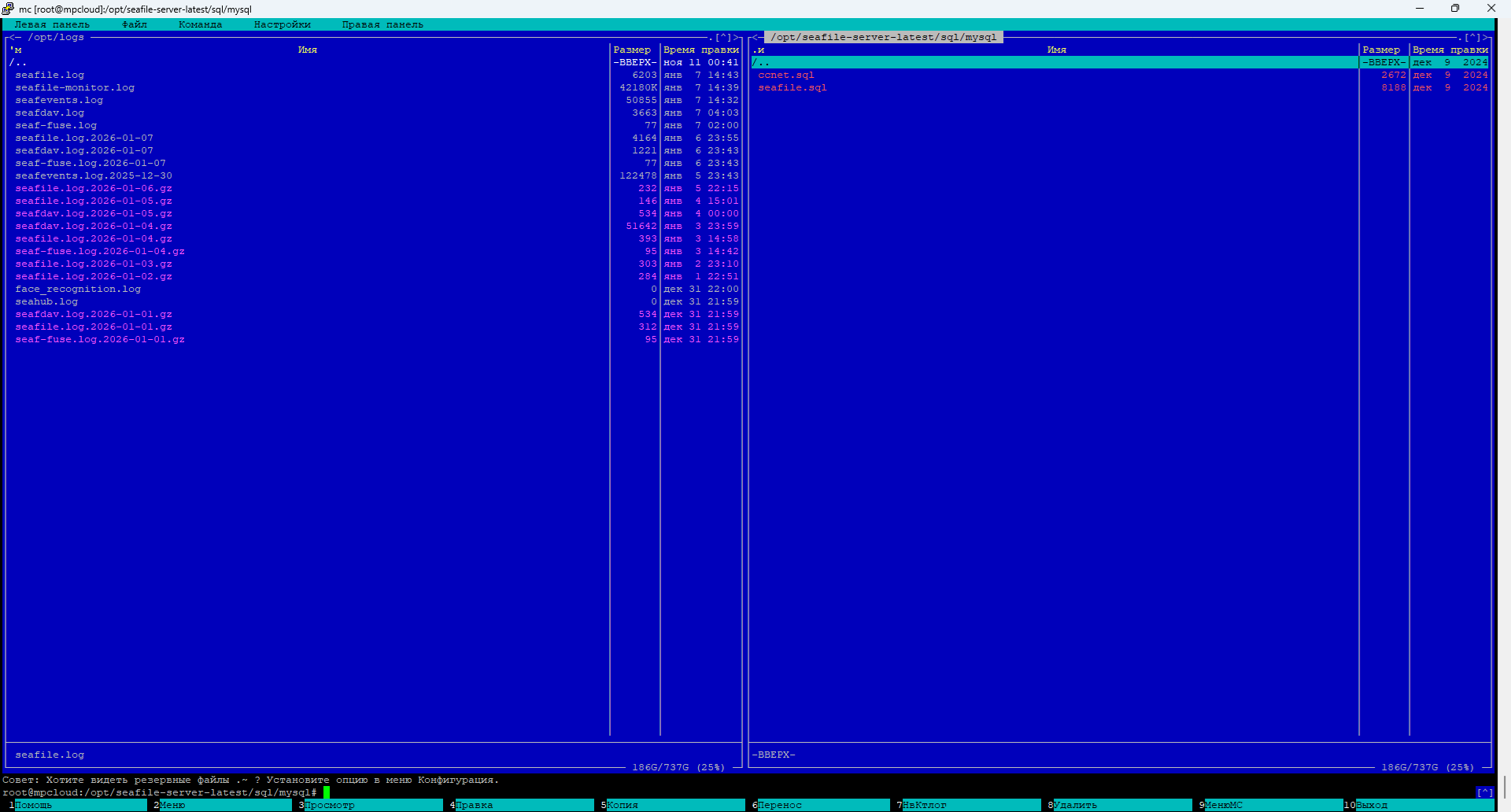The height and width of the screenshot is (812, 1511).
Task: Expand right panel history dropdown [^]
Action: coord(1472,37)
